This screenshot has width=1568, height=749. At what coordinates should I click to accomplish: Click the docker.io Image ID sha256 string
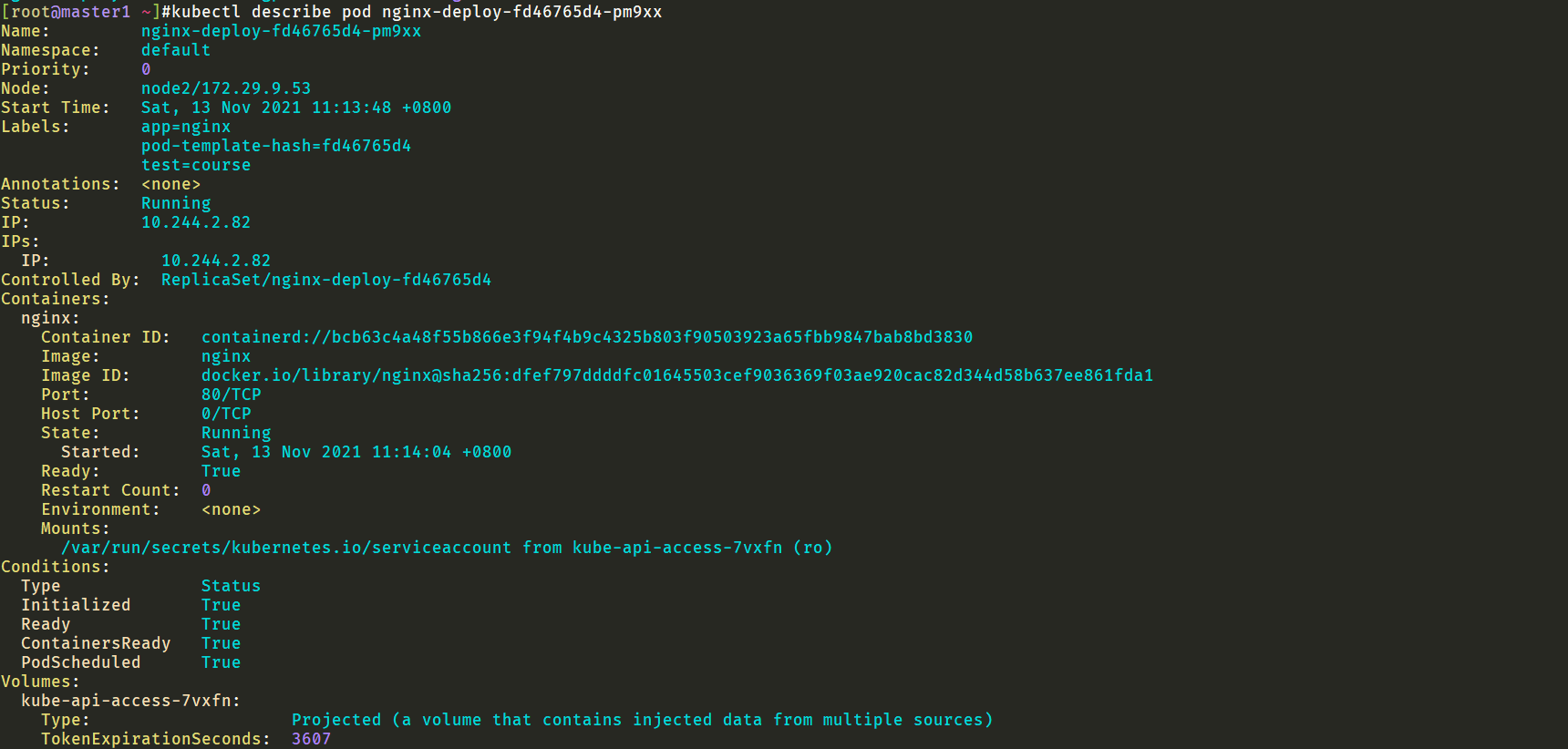[677, 375]
